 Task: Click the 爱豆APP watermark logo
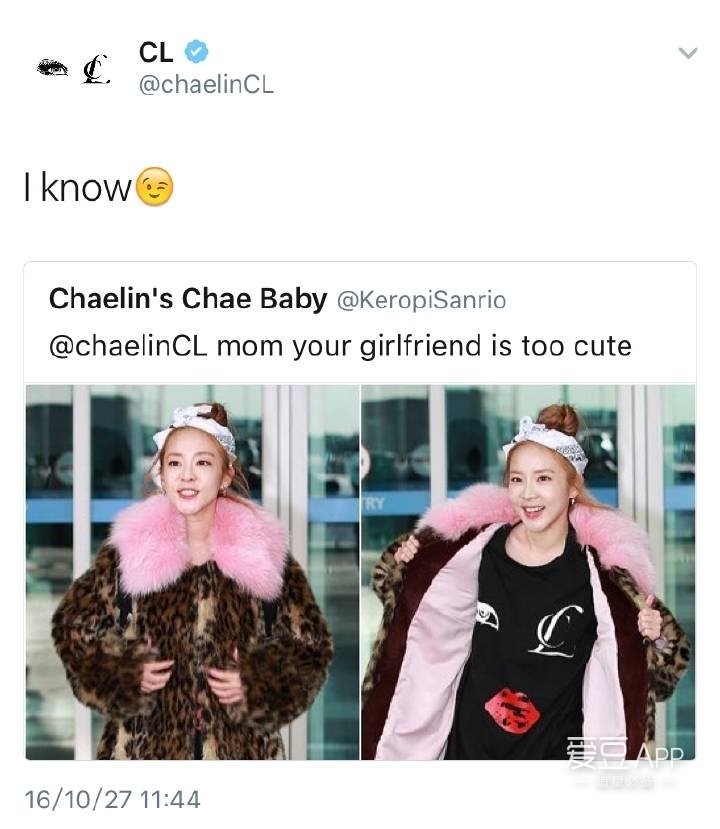[x=625, y=761]
